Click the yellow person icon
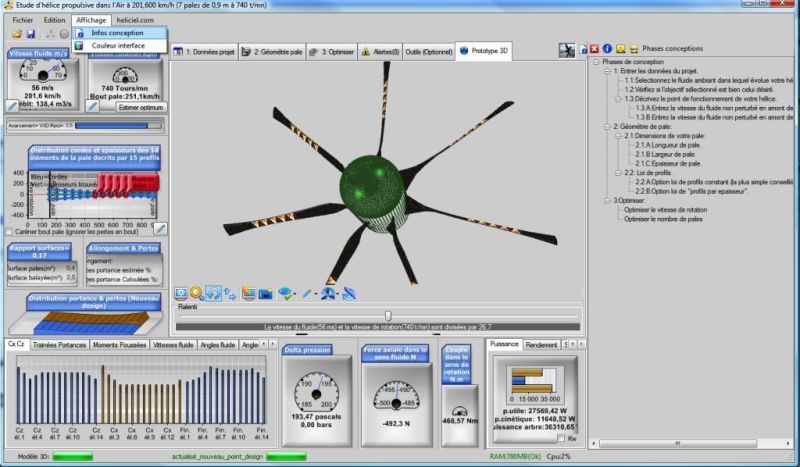This screenshot has width=800, height=467. 620,49
